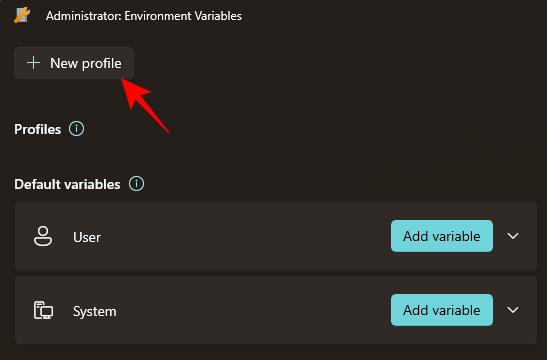This screenshot has width=547, height=360.
Task: Click the Environment Variables app icon
Action: (22, 15)
